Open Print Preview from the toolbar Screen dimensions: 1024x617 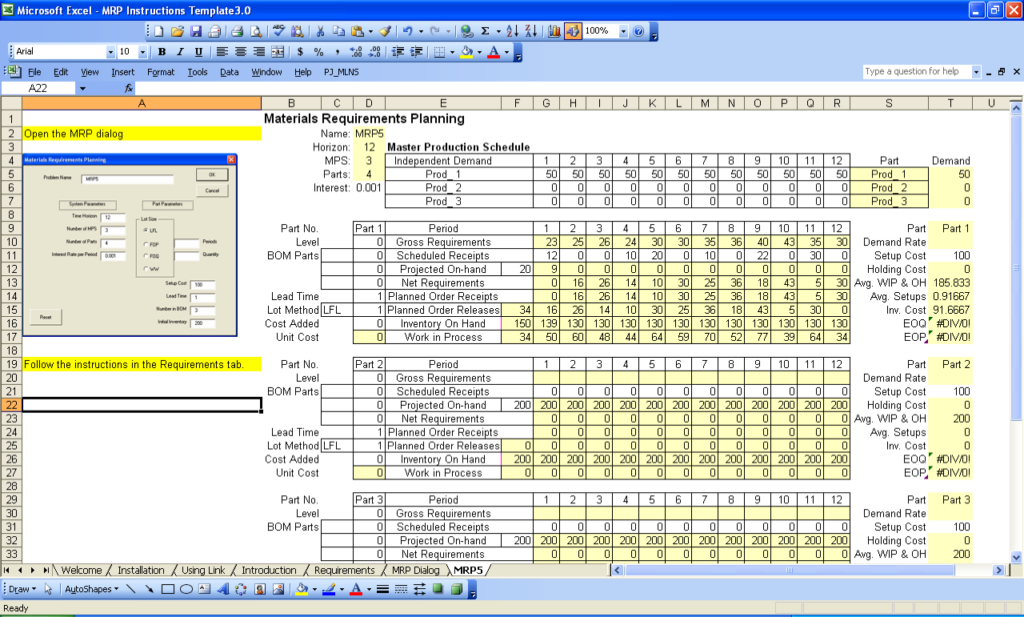click(257, 30)
